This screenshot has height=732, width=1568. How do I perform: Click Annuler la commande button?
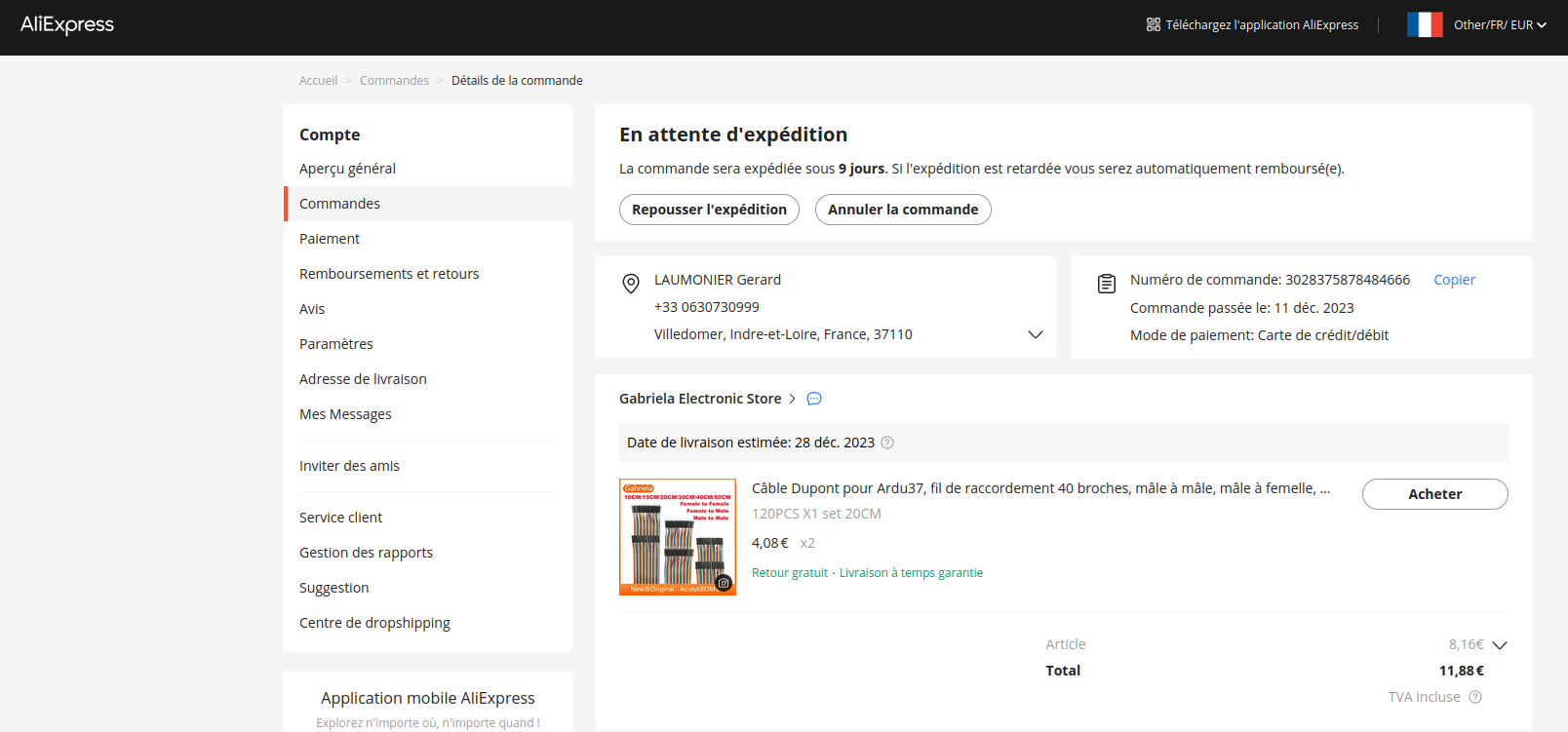(902, 210)
